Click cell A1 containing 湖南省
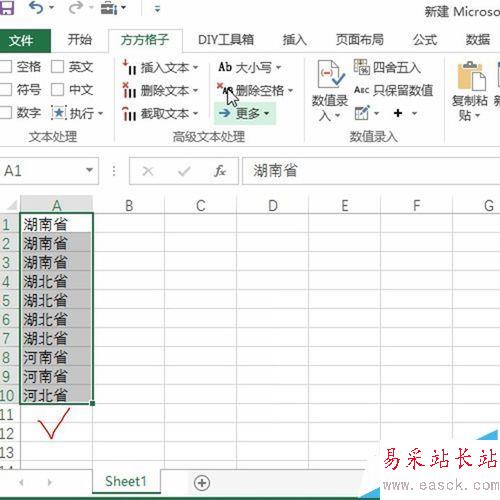The image size is (500, 500). (56, 224)
